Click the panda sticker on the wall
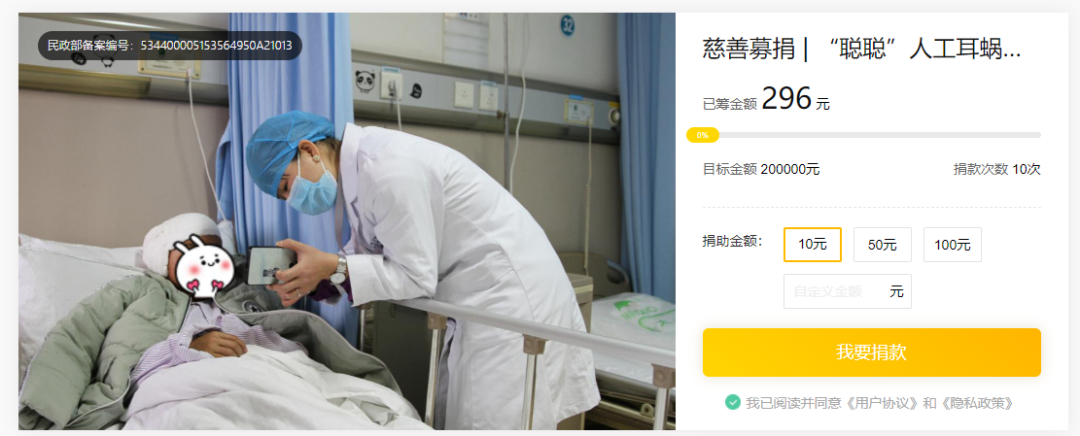 click(x=364, y=81)
